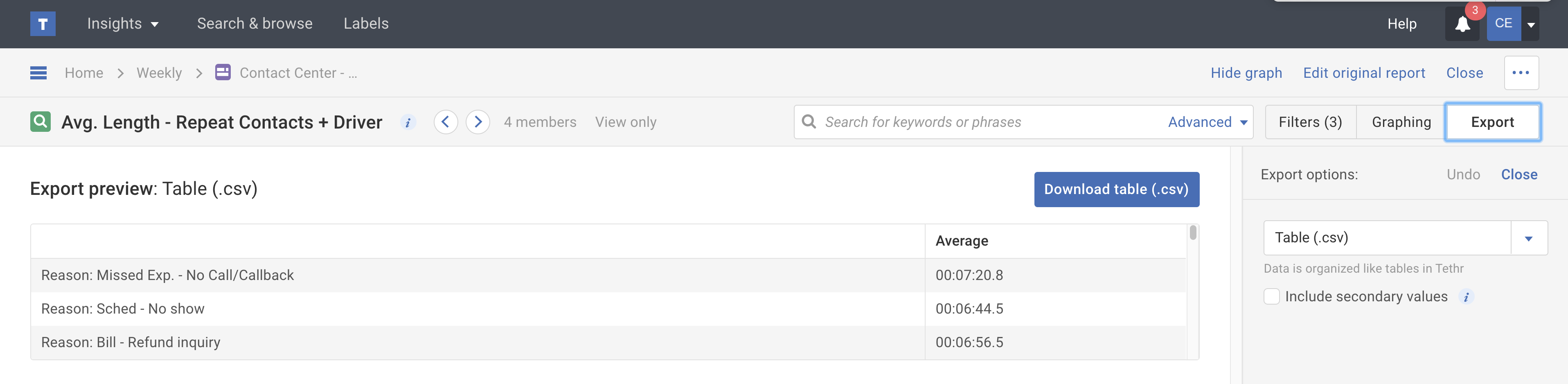1568x384 pixels.
Task: Go to previous report with left arrow
Action: pyautogui.click(x=446, y=122)
